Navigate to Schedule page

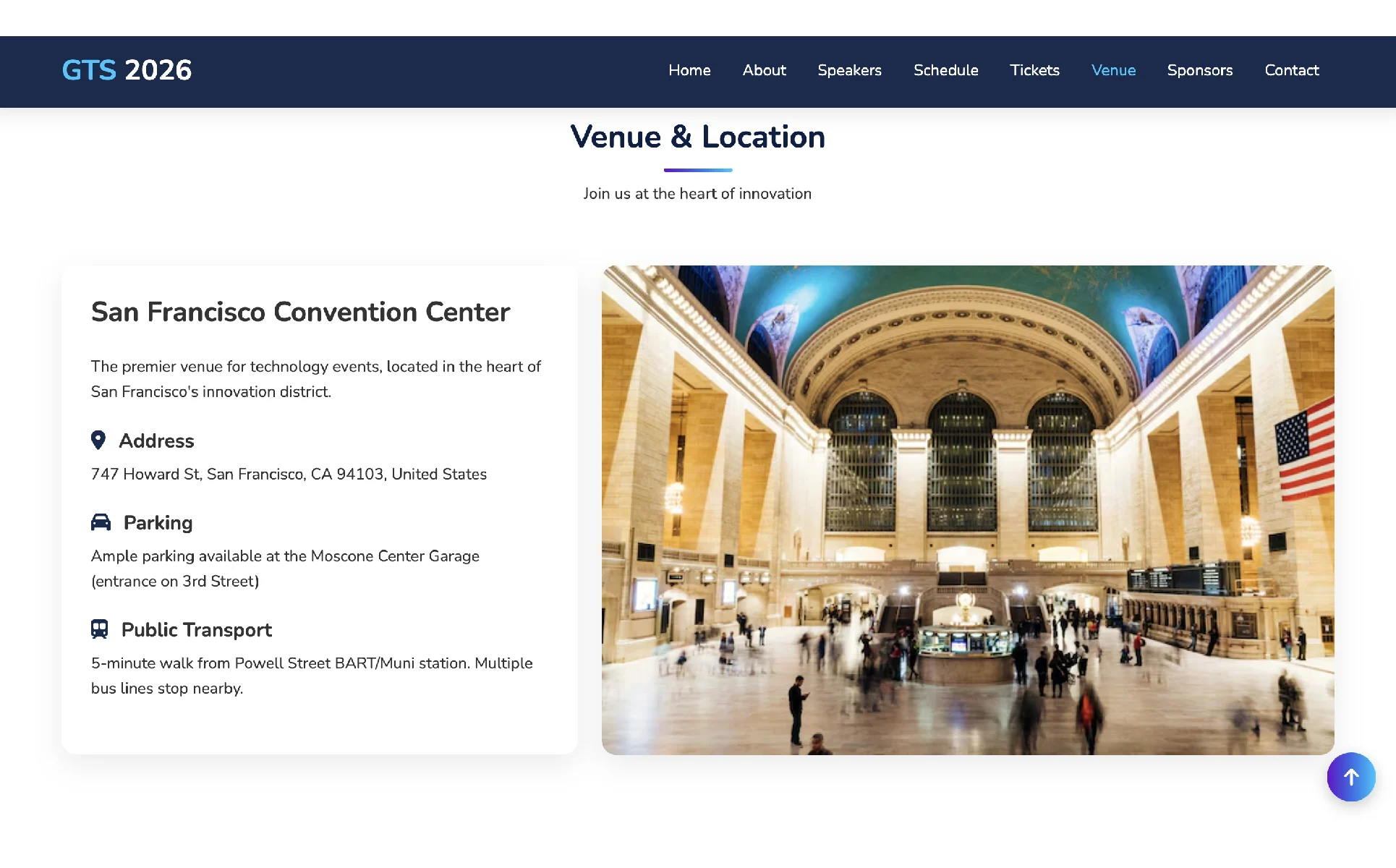[x=945, y=70]
